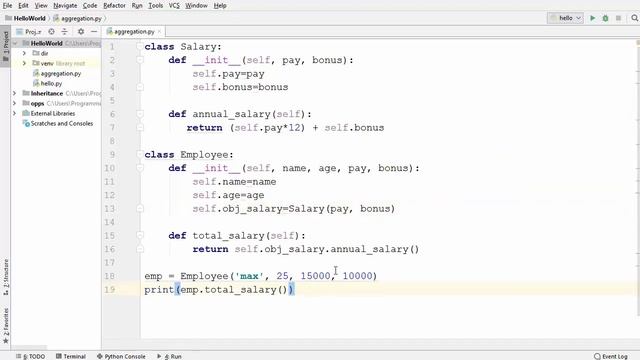The image size is (640, 360).
Task: Close the aggregation.py editor tab
Action: click(x=159, y=31)
